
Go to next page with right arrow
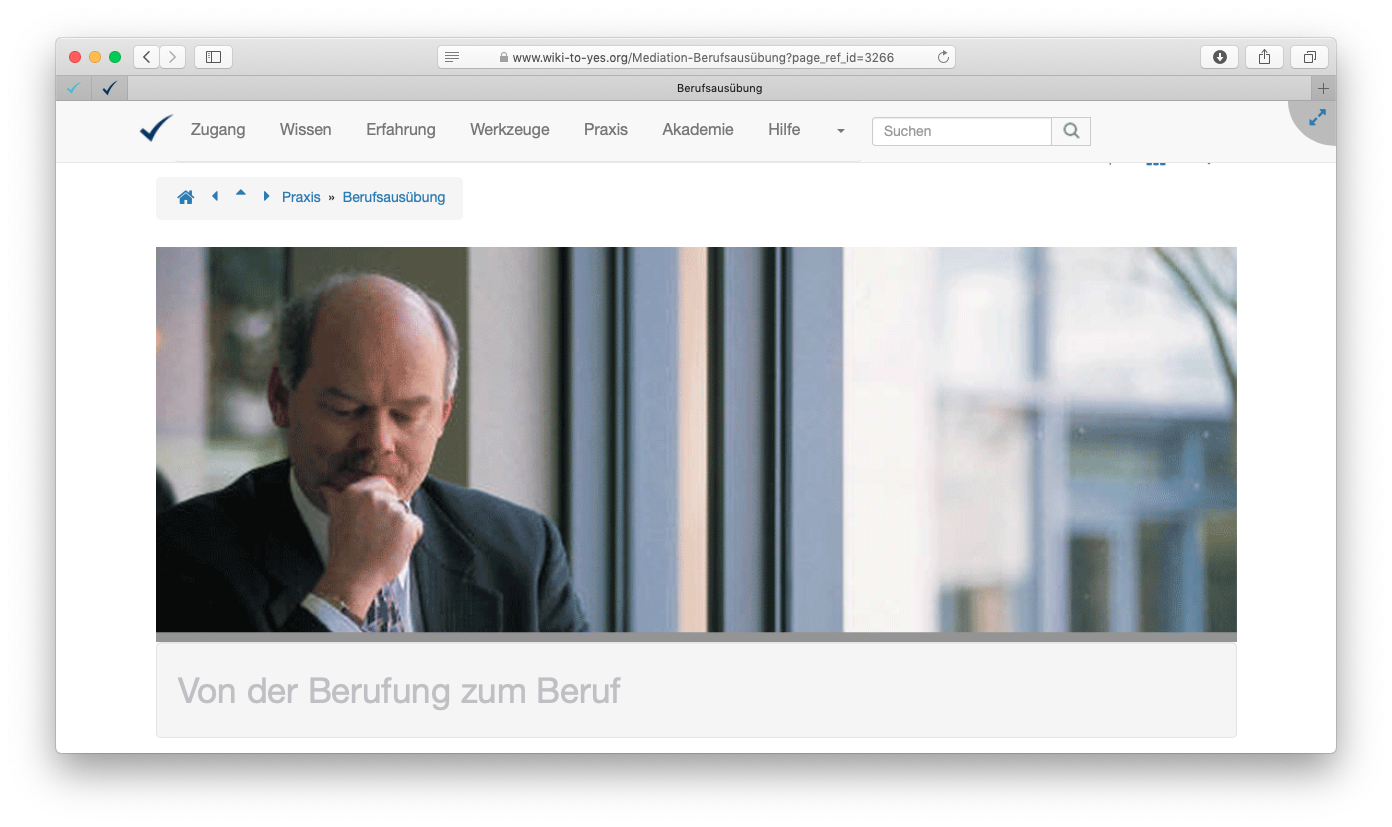click(x=266, y=197)
